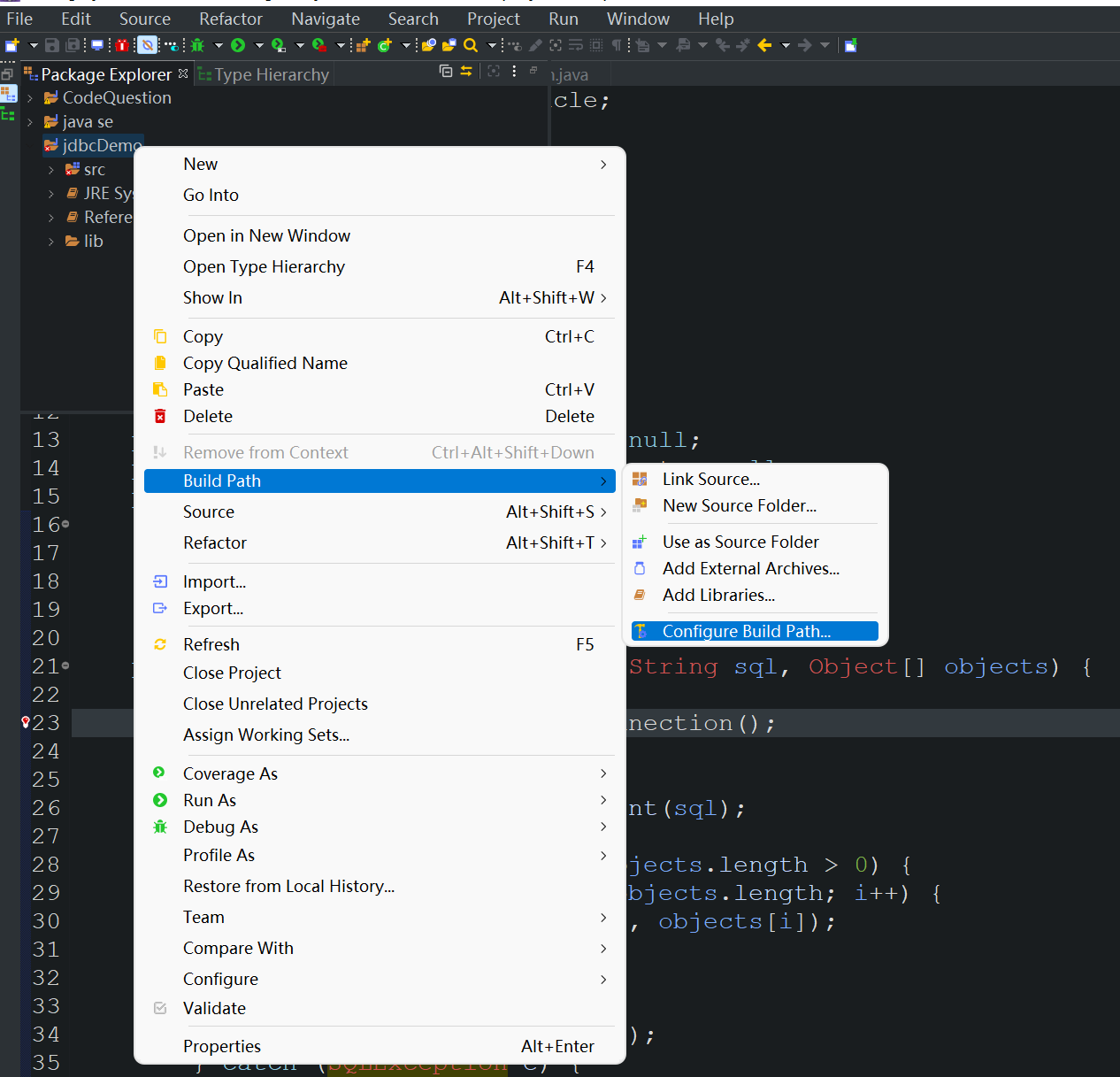
Task: Save the file with the Save icon
Action: pyautogui.click(x=50, y=45)
